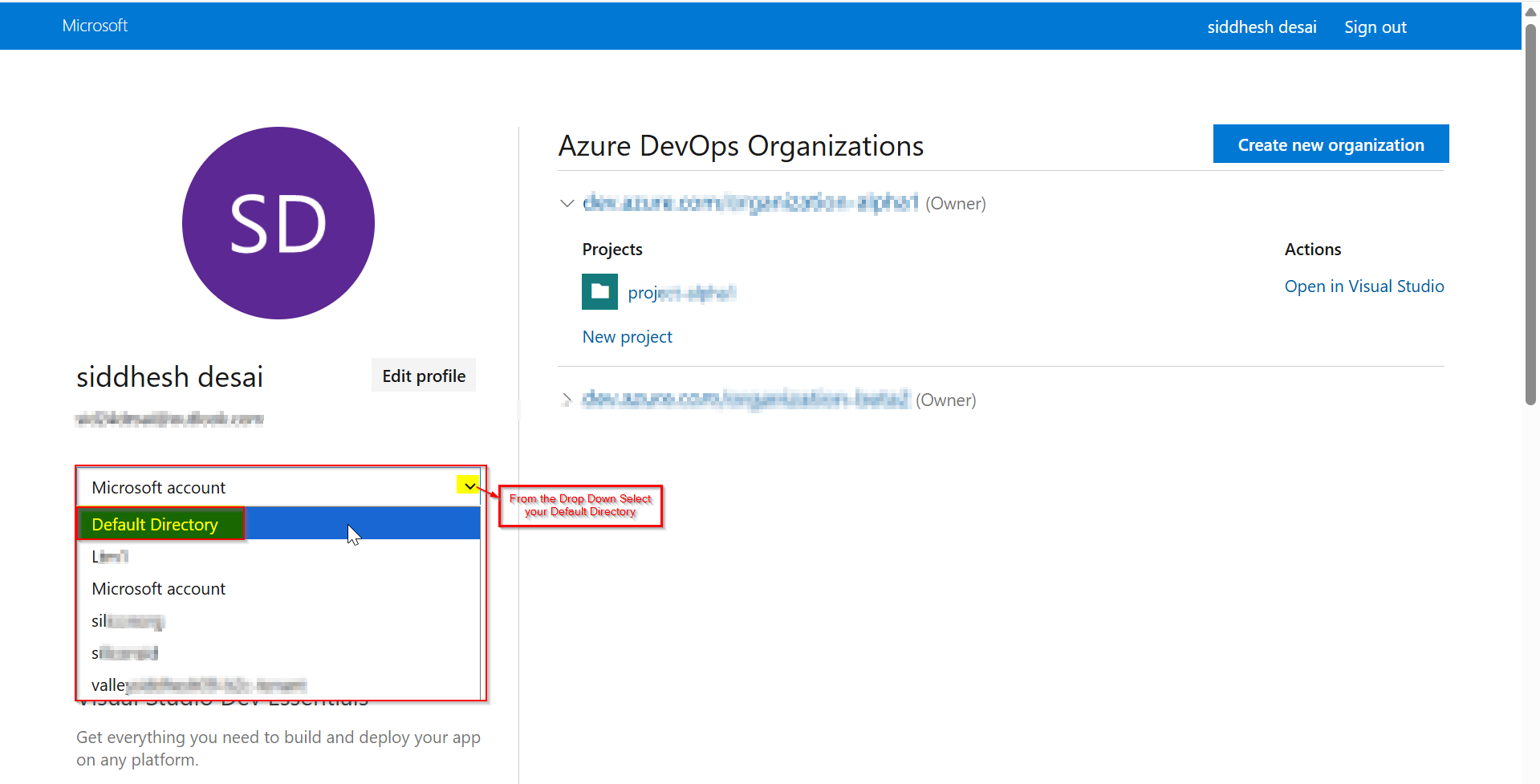Click the vertical page scrollbar thumb
The height and width of the screenshot is (784, 1540).
pos(1531,213)
